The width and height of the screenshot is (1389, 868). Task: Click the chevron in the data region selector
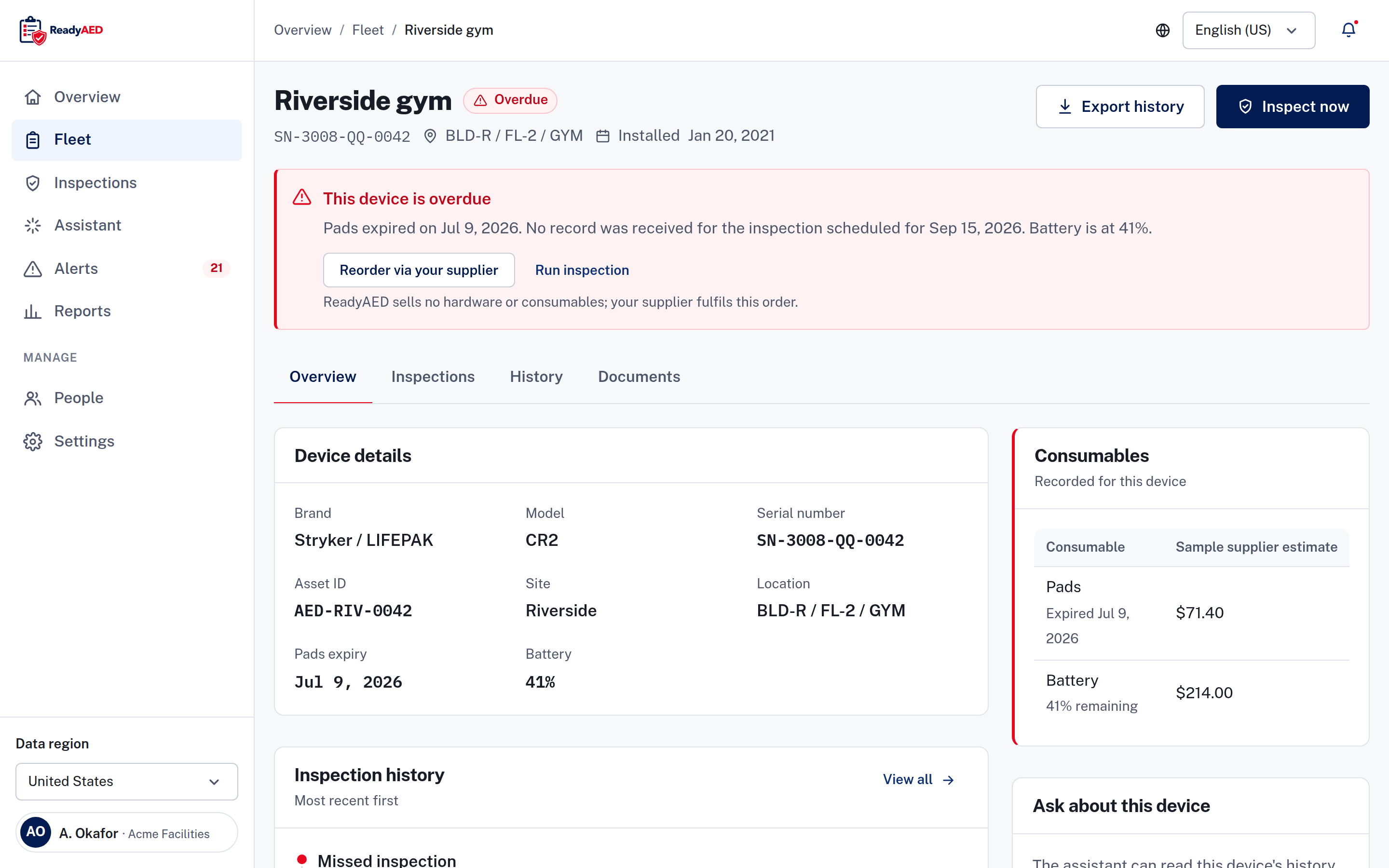pyautogui.click(x=214, y=782)
